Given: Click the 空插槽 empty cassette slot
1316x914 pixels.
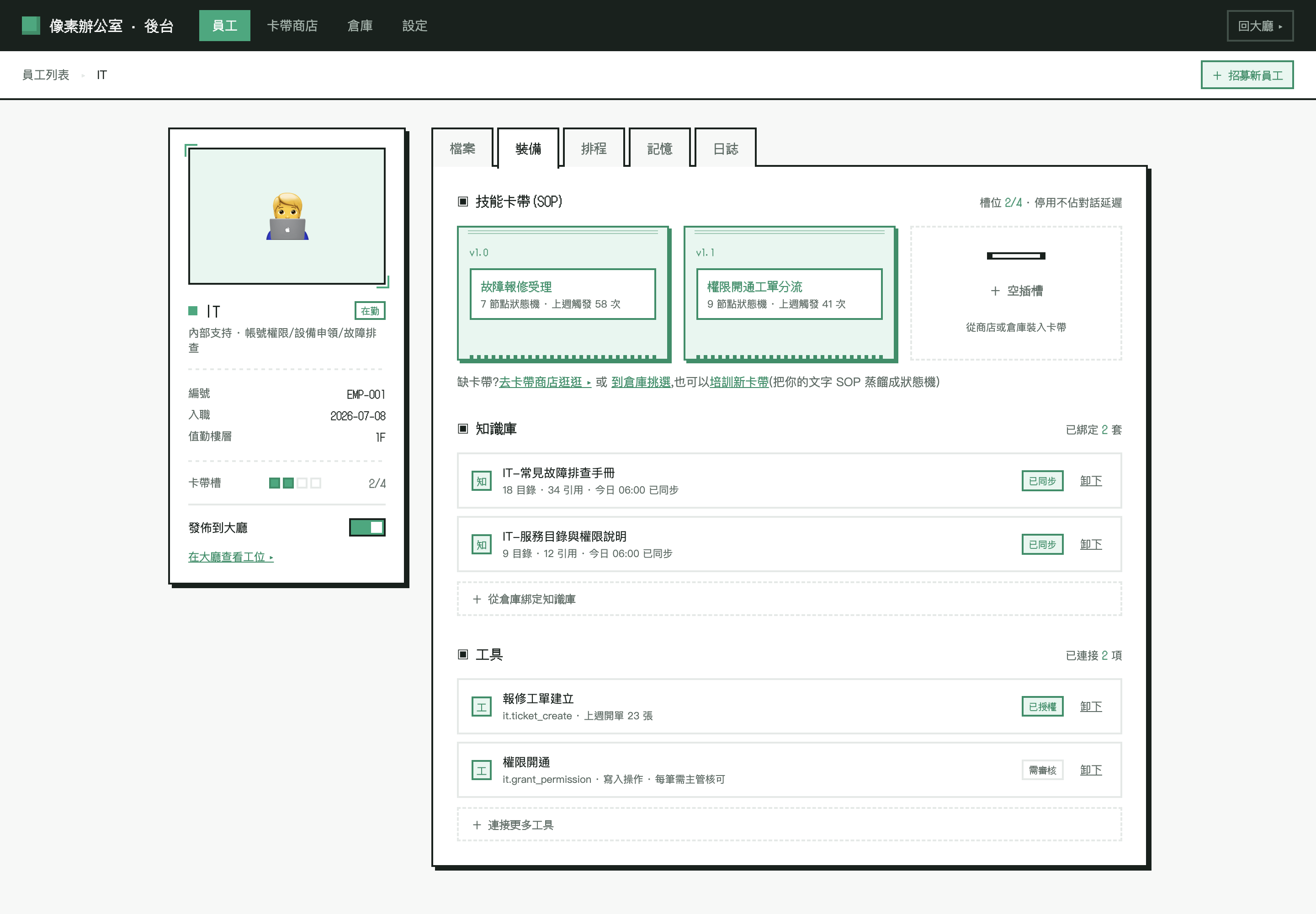Looking at the screenshot, I should point(1015,293).
